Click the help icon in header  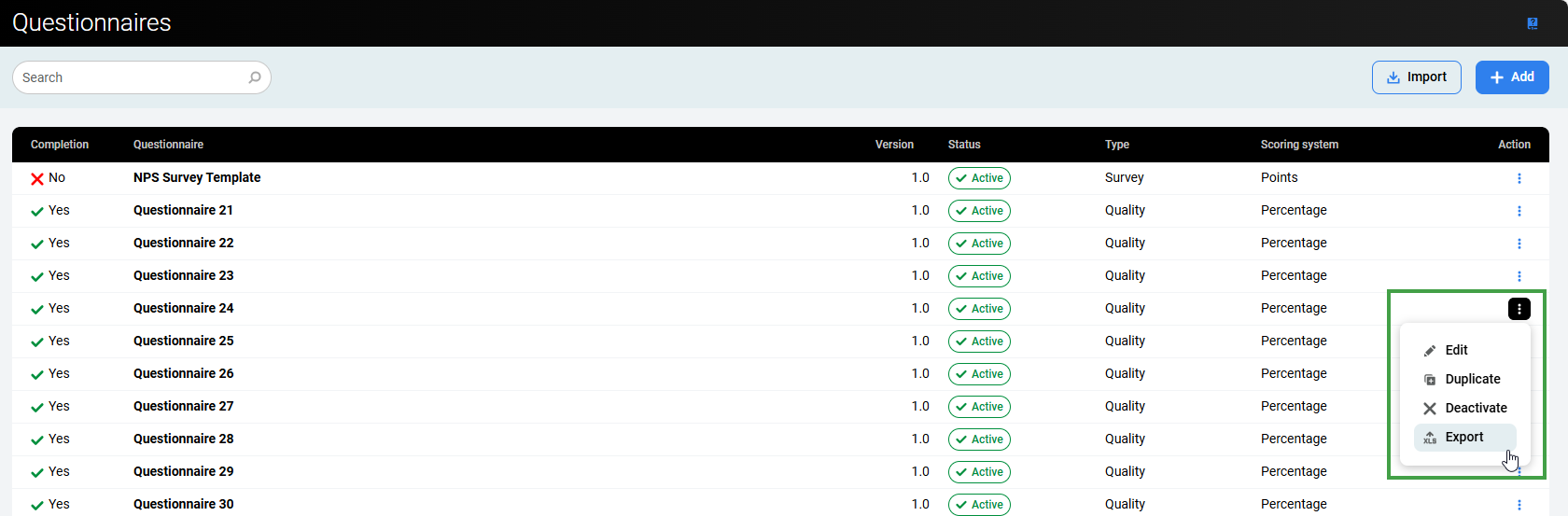click(1533, 23)
